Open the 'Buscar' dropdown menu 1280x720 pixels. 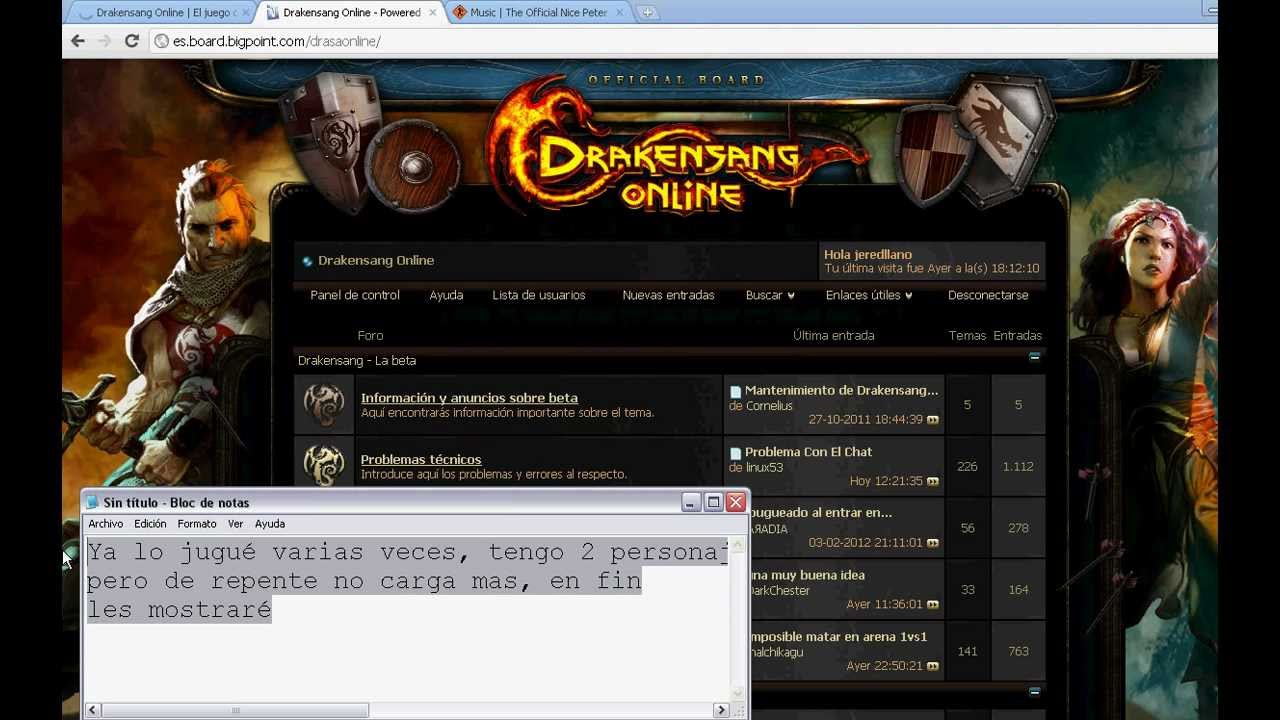coord(770,295)
